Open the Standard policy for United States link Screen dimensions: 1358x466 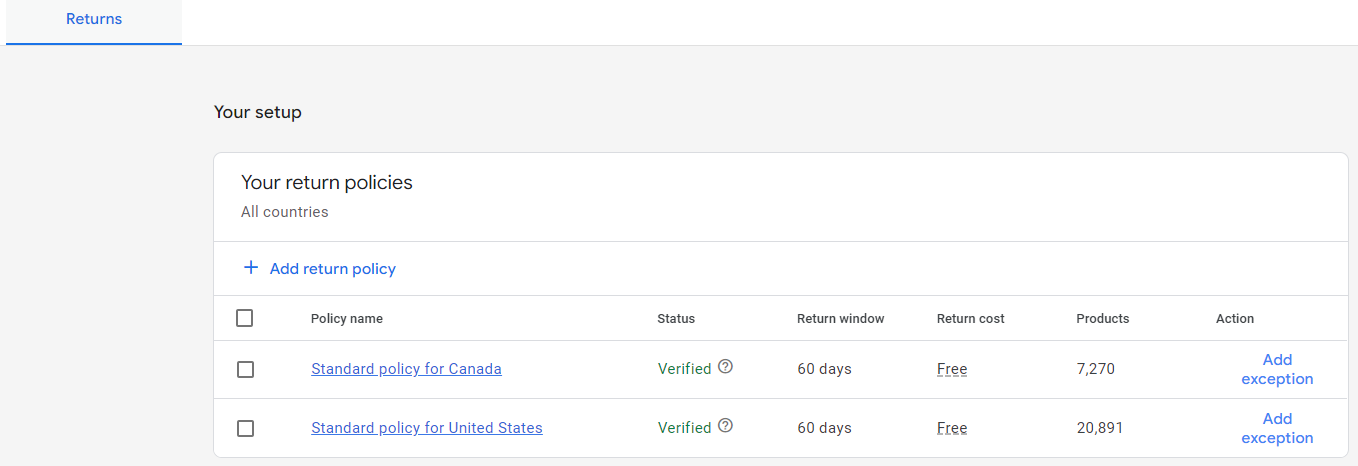[427, 428]
